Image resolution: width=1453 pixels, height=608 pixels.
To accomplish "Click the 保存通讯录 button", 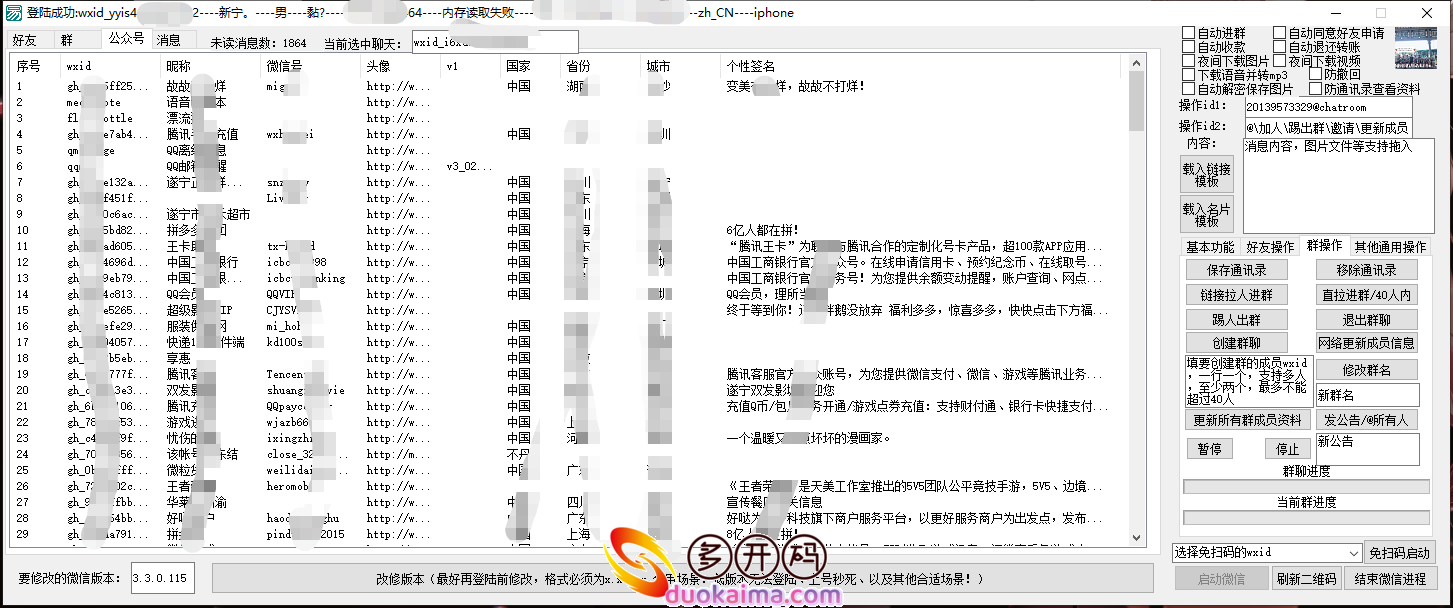I will 1236,270.
